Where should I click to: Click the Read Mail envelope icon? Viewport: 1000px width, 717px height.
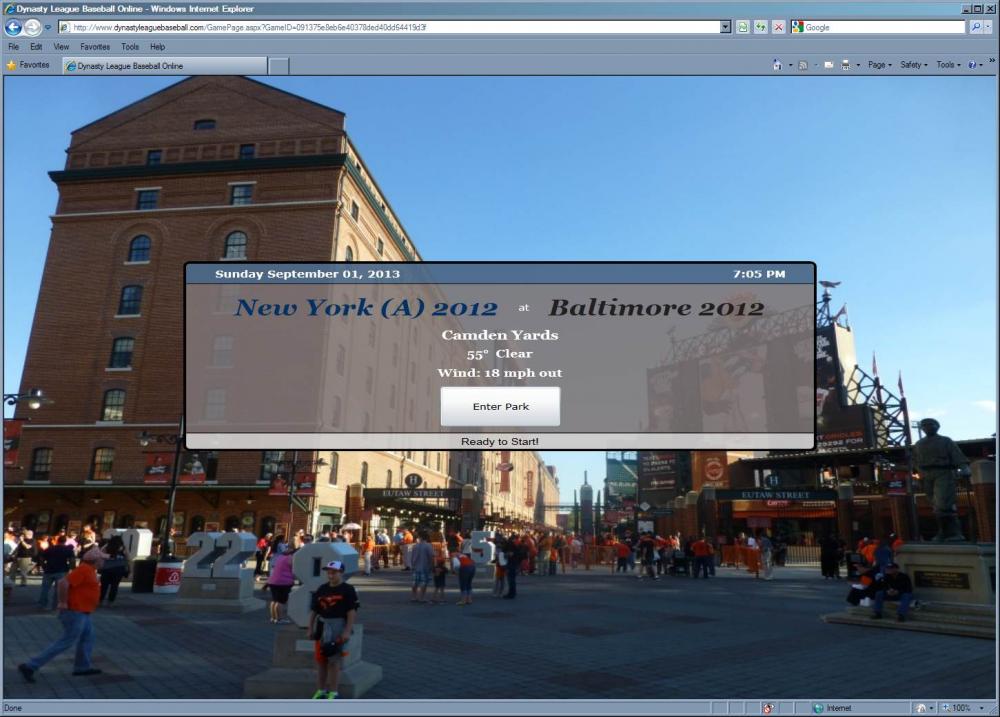coord(828,65)
